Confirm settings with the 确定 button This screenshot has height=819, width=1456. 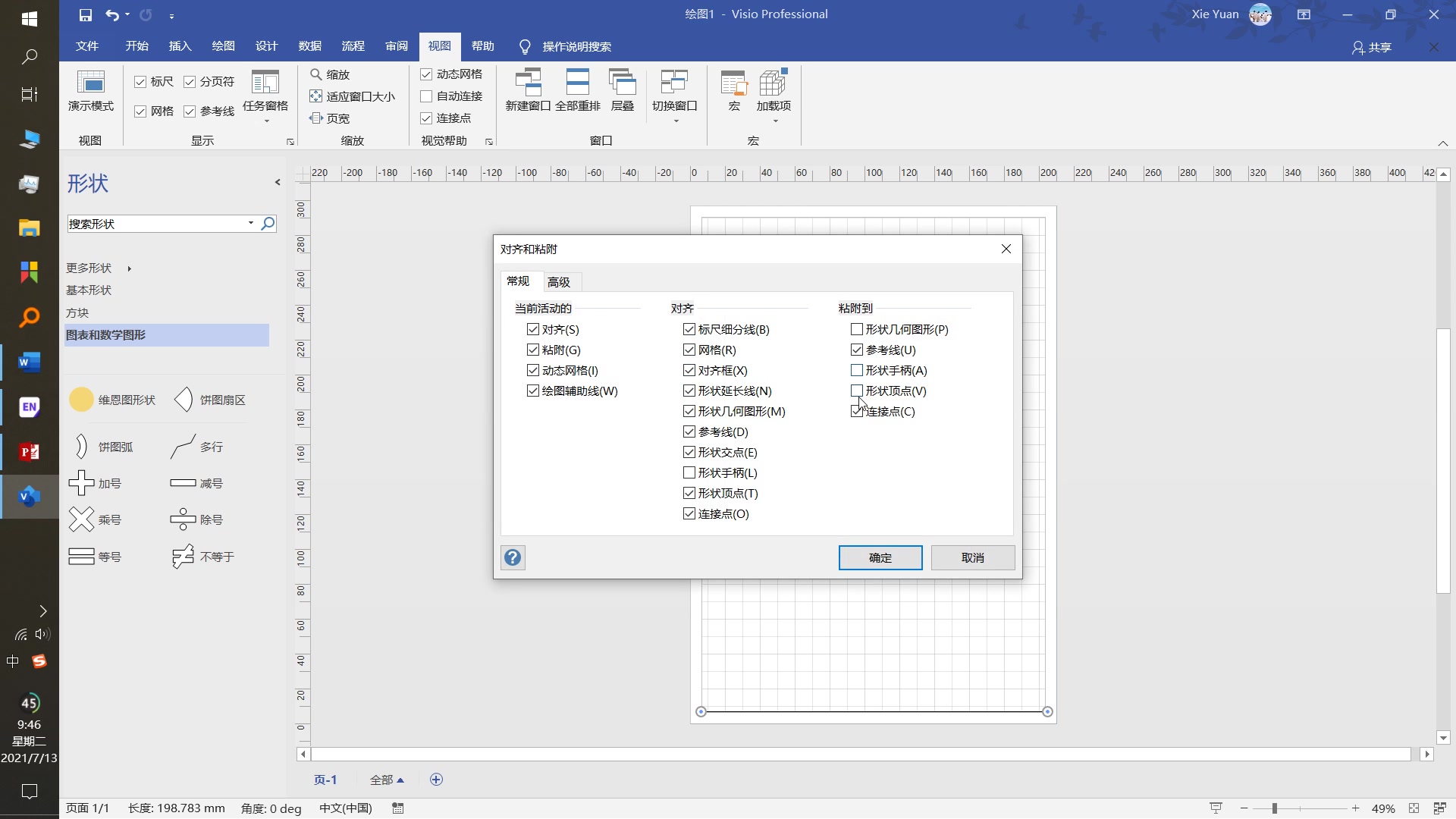click(x=880, y=557)
